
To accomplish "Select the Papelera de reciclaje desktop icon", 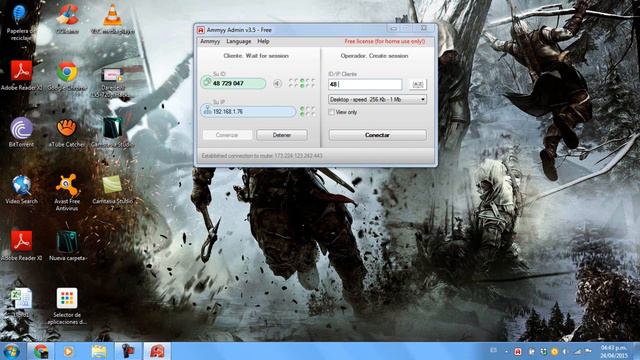I will click(20, 22).
